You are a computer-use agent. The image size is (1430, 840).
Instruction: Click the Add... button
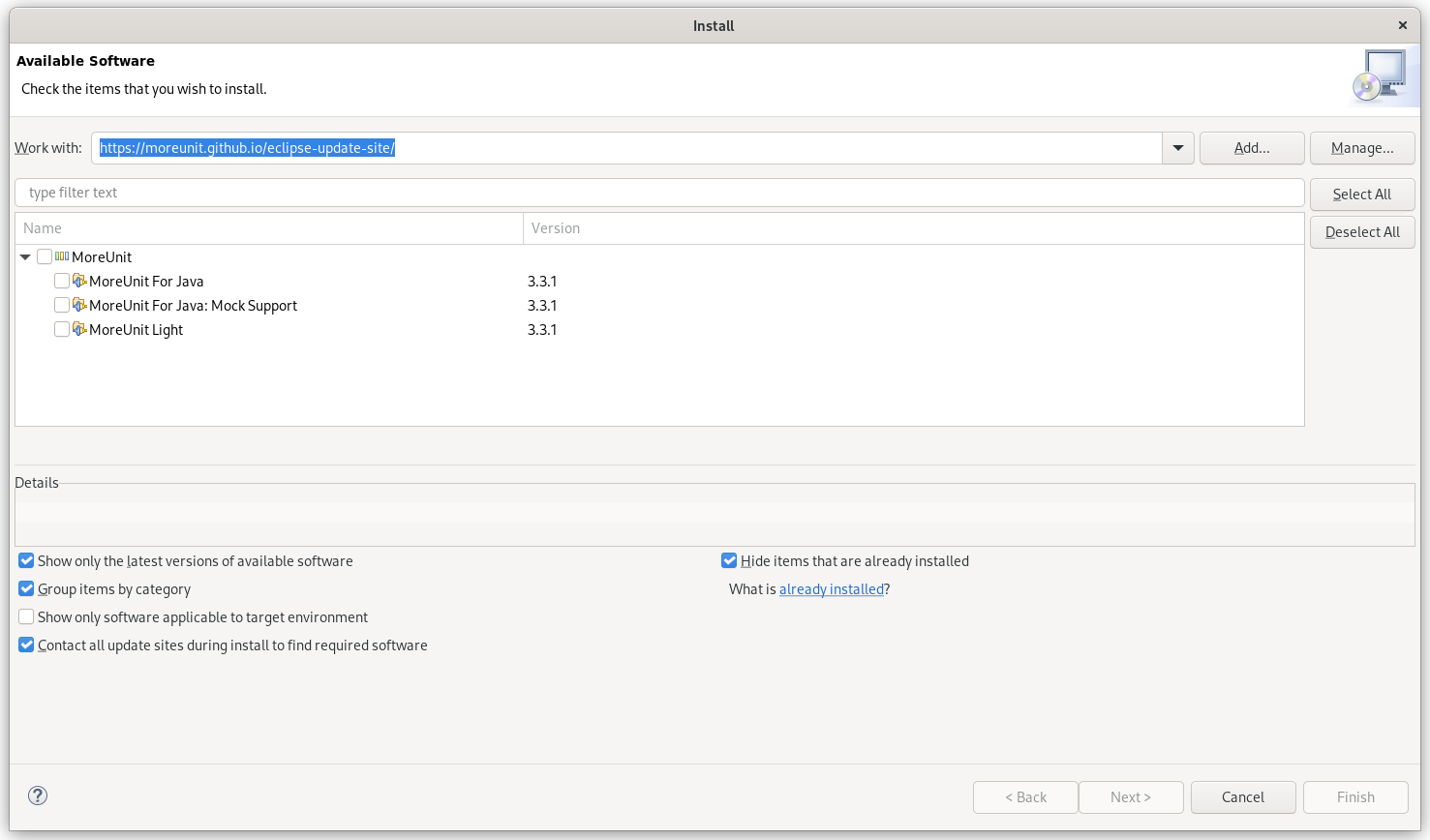1252,148
